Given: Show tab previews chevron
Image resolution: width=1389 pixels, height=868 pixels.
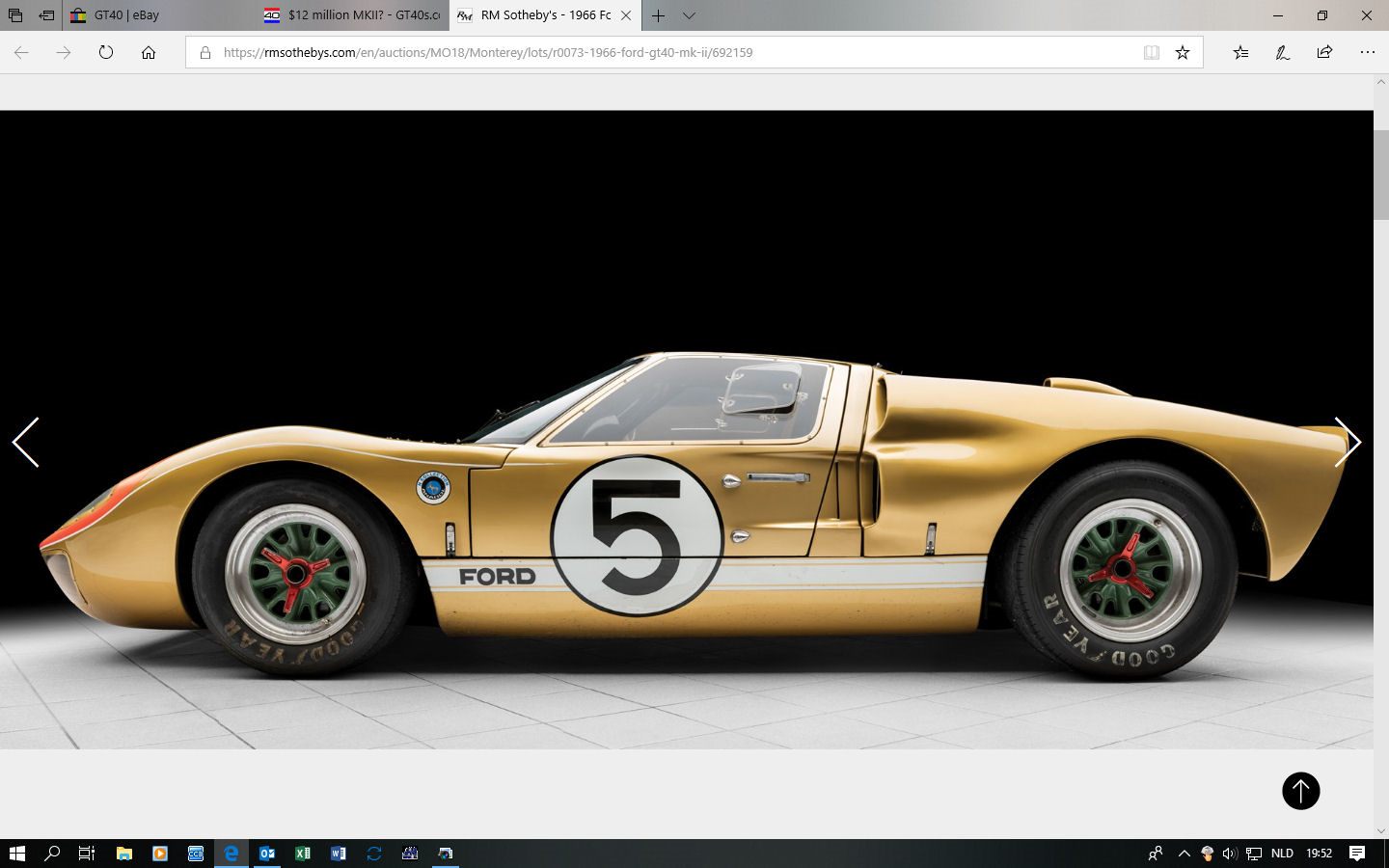Looking at the screenshot, I should (689, 15).
